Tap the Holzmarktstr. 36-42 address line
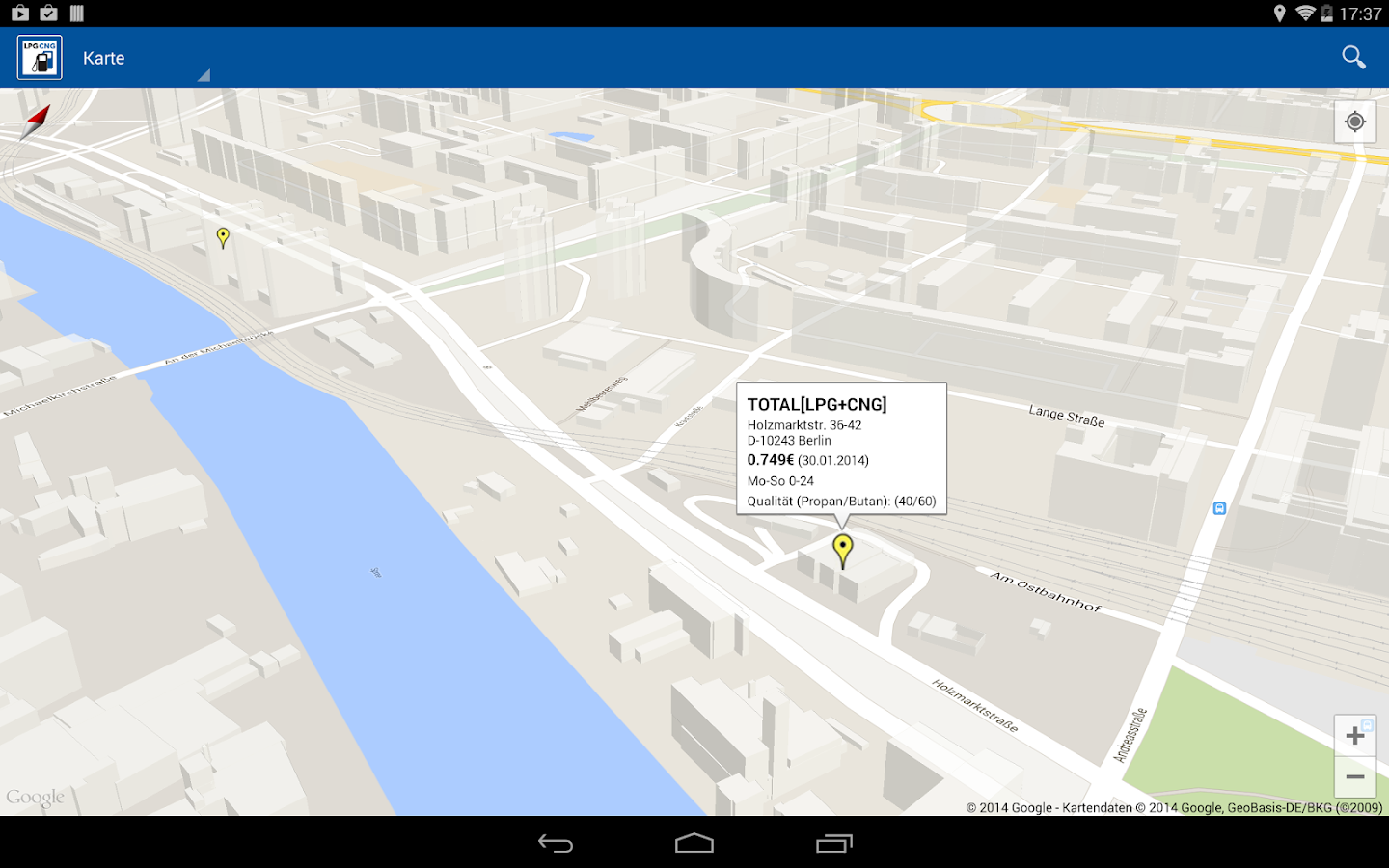The width and height of the screenshot is (1389, 868). point(804,425)
